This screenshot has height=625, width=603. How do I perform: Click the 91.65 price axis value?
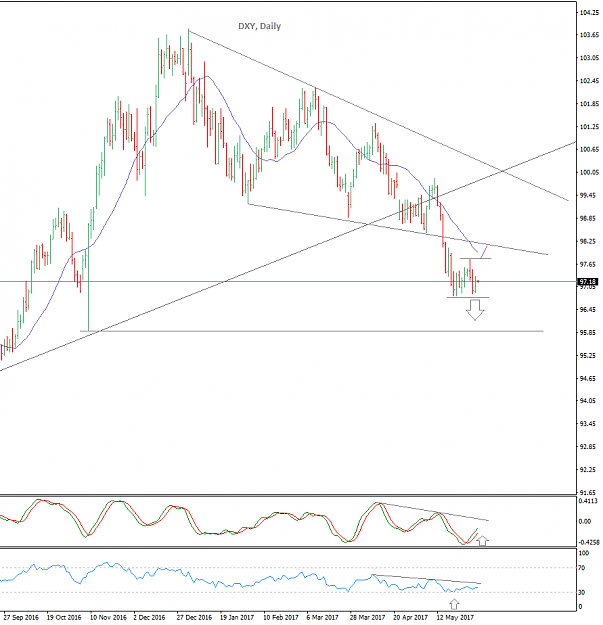pos(588,493)
